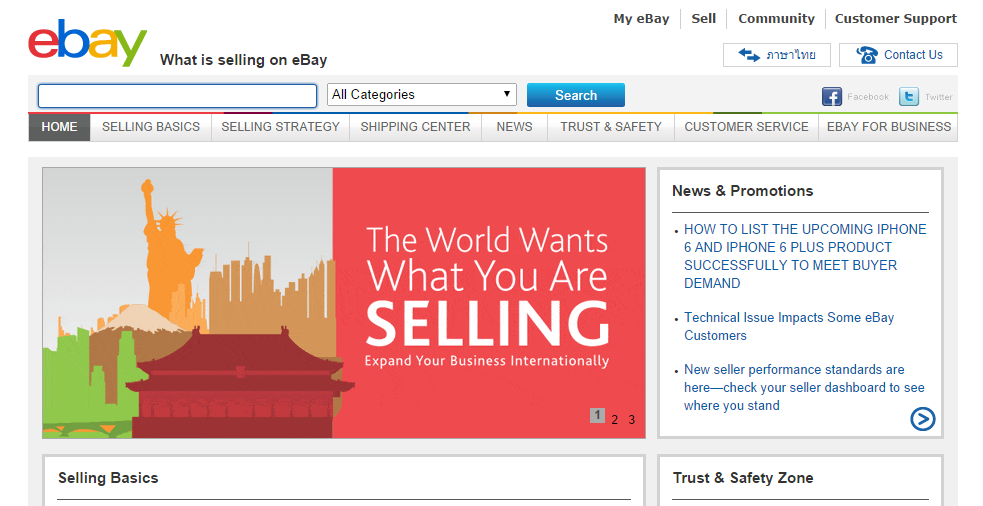Click the telephone icon beside Contact Us
Image resolution: width=983 pixels, height=506 pixels.
(x=867, y=55)
